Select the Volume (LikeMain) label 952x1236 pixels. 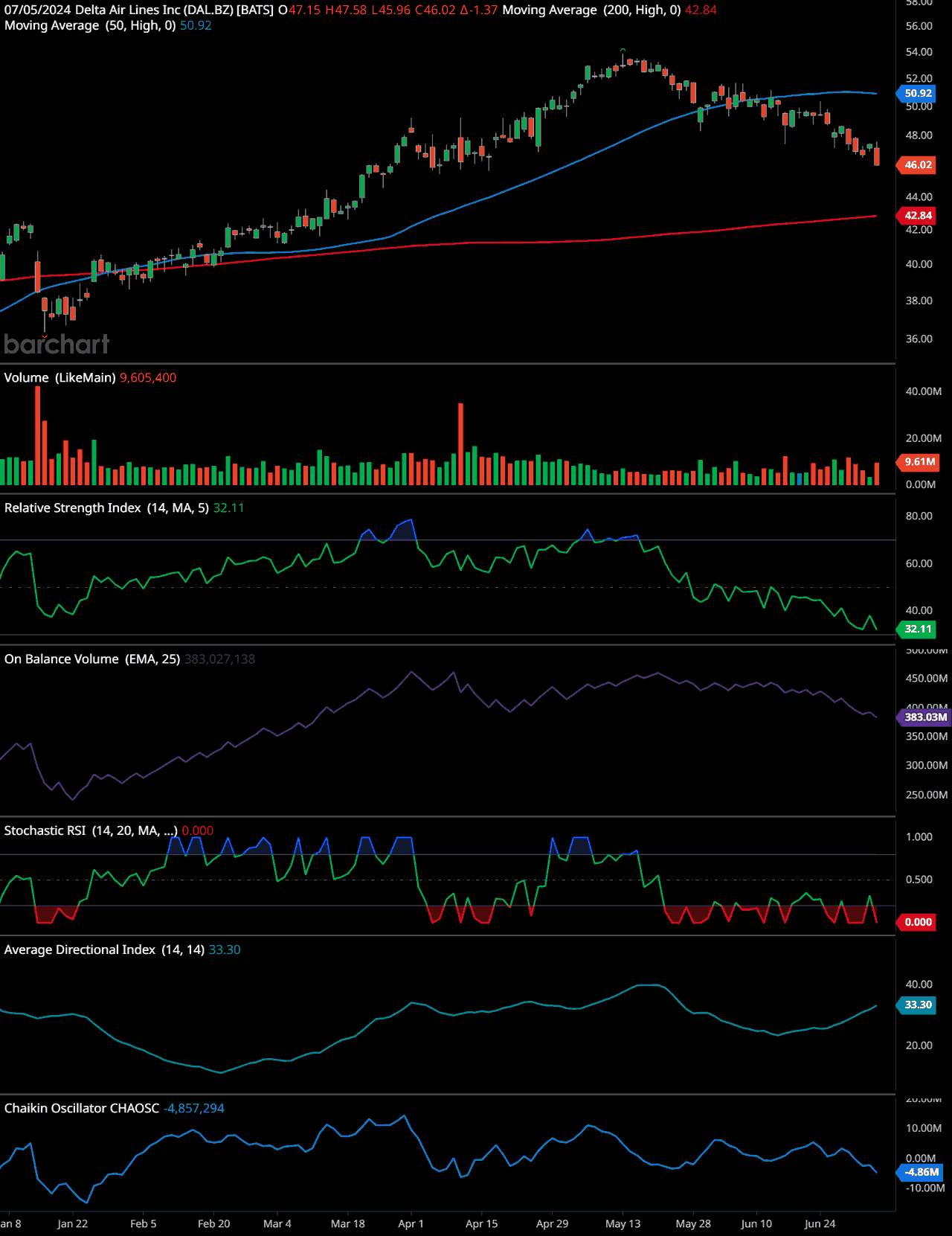click(59, 378)
